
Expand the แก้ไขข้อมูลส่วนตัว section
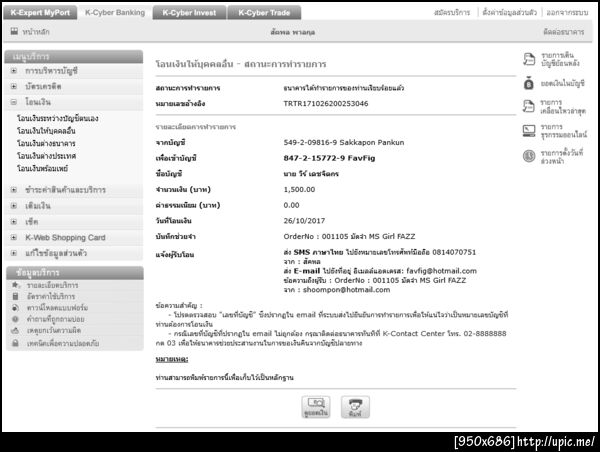point(14,253)
